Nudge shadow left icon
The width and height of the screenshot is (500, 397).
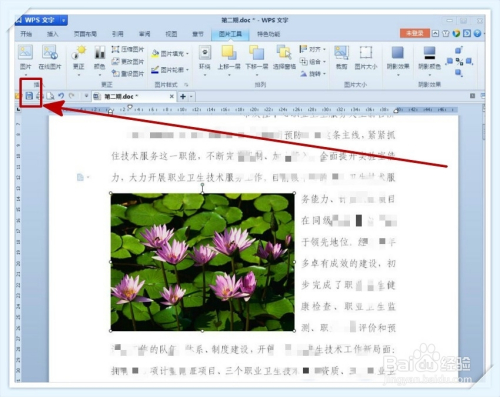(450, 61)
